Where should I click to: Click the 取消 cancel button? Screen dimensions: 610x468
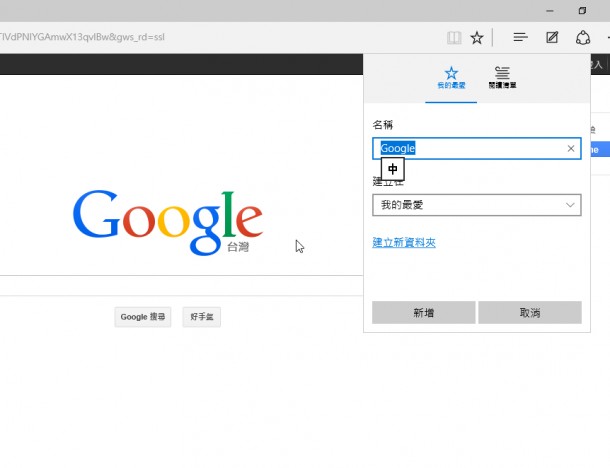530,312
